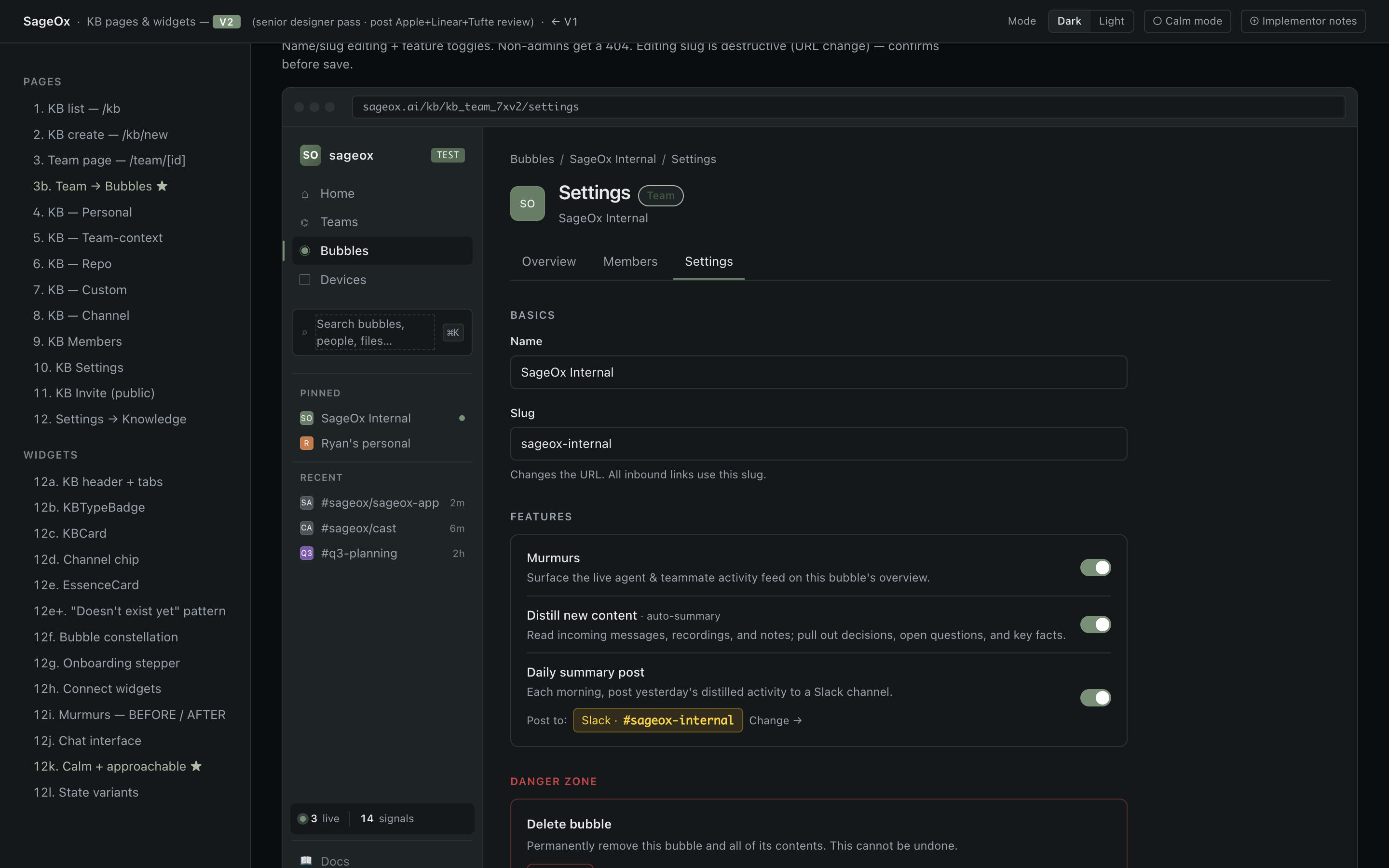Click SageOx Internal unread dot
This screenshot has height=868, width=1389.
tap(462, 418)
